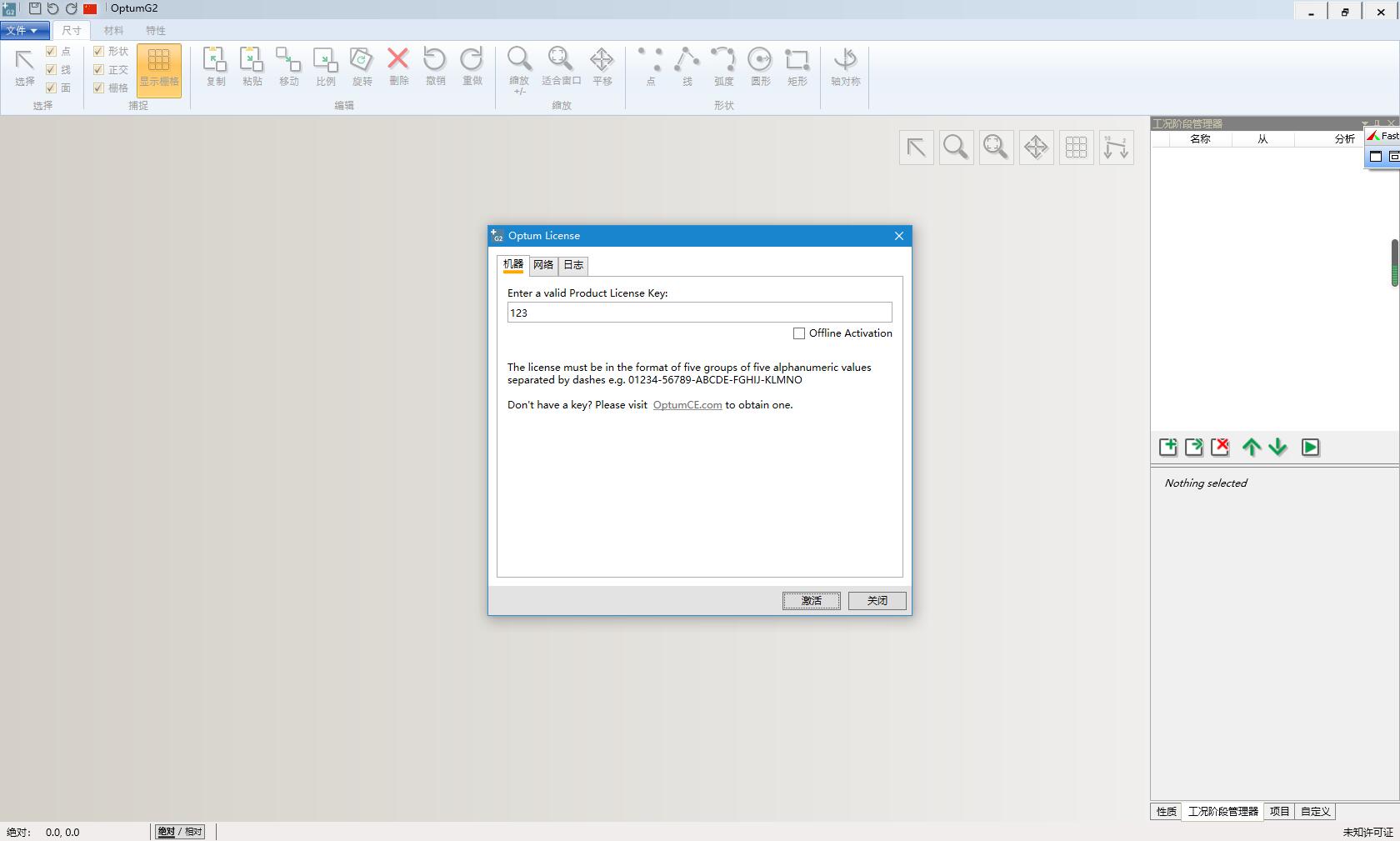Choose the 旋转 rotate tool

pos(362,67)
